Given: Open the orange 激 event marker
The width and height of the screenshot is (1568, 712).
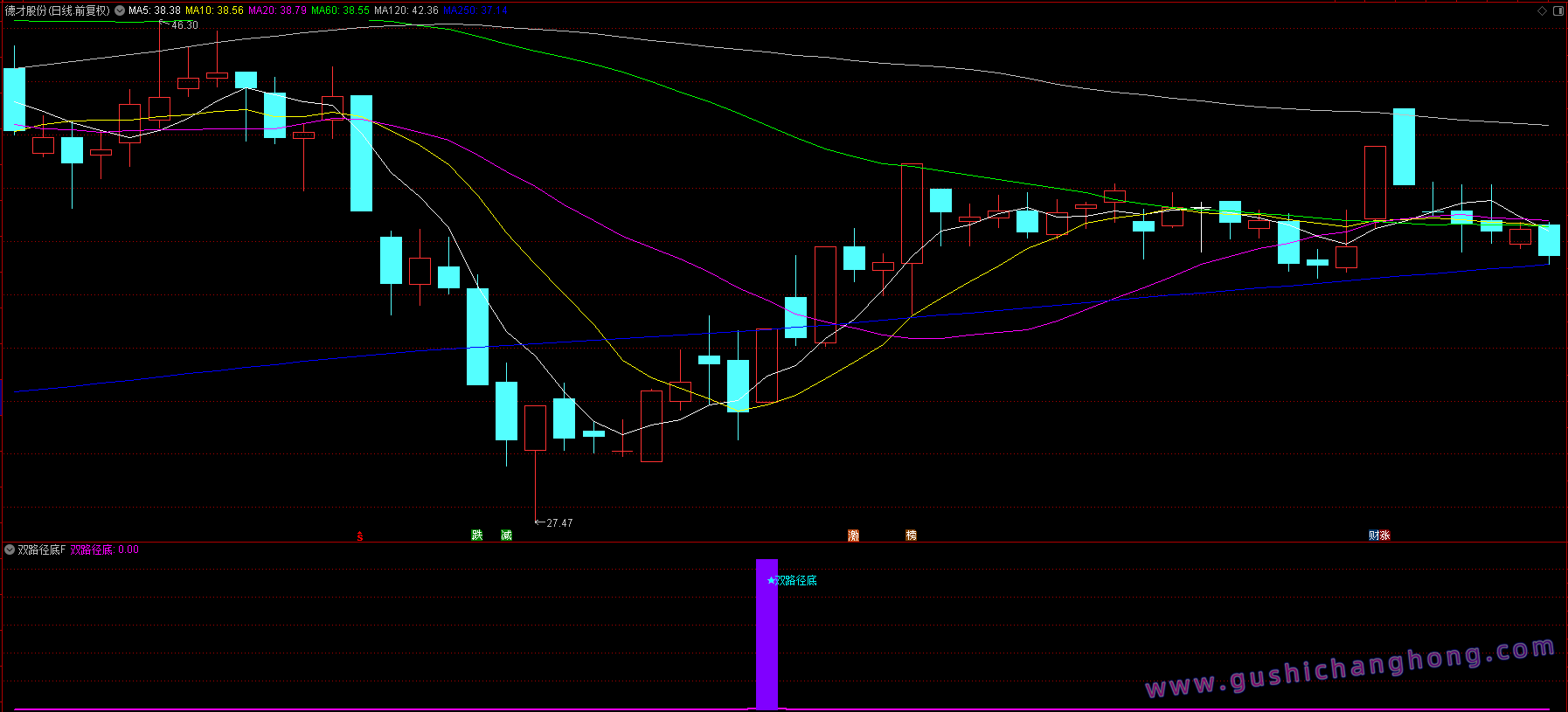Looking at the screenshot, I should pyautogui.click(x=853, y=536).
